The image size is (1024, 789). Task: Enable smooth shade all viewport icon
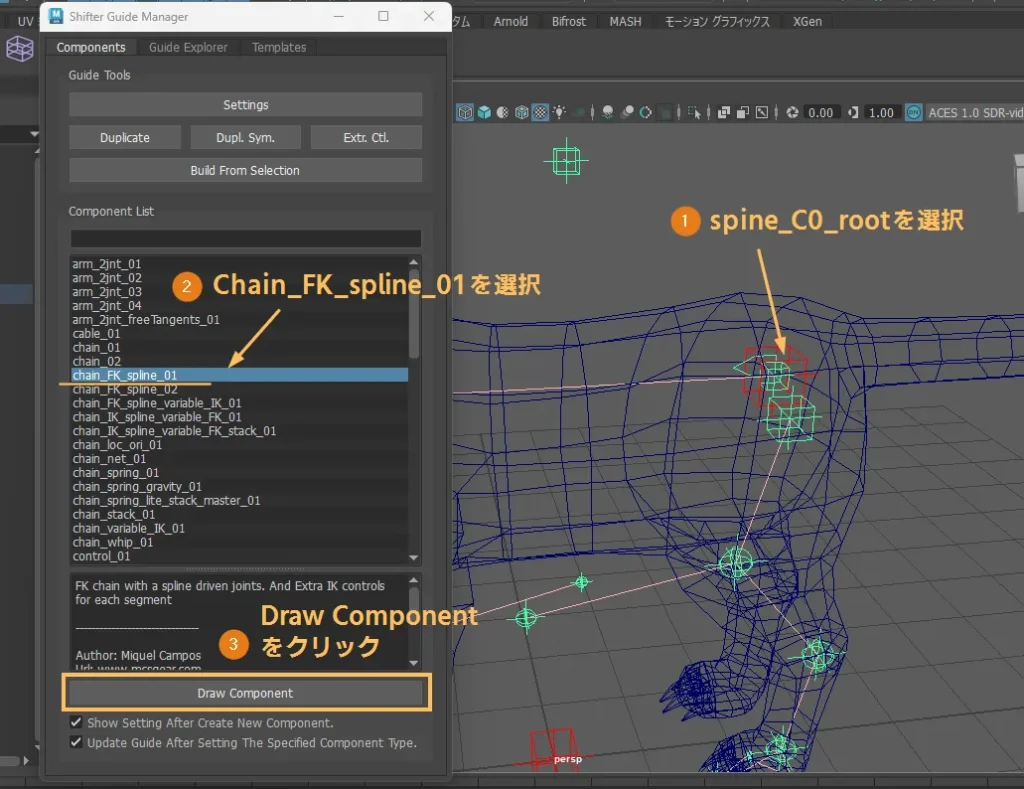pyautogui.click(x=484, y=113)
